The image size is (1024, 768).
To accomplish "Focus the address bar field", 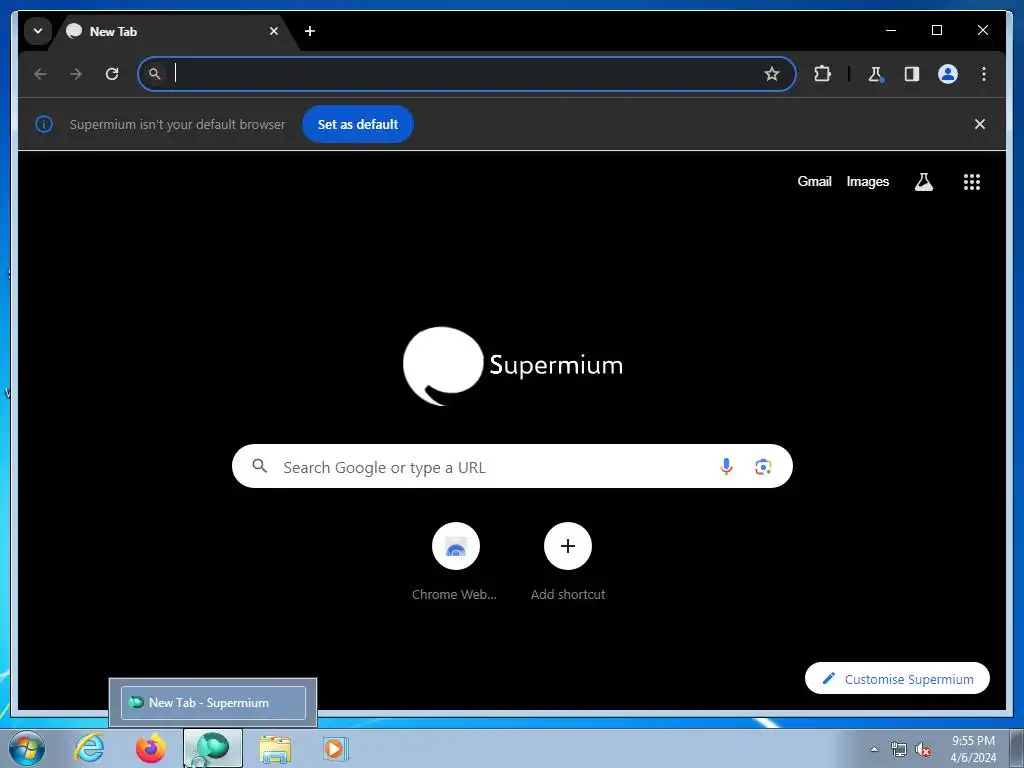I will pyautogui.click(x=466, y=74).
